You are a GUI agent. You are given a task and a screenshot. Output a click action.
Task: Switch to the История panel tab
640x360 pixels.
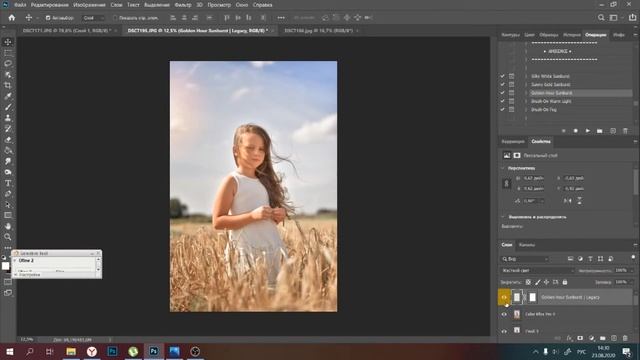571,35
